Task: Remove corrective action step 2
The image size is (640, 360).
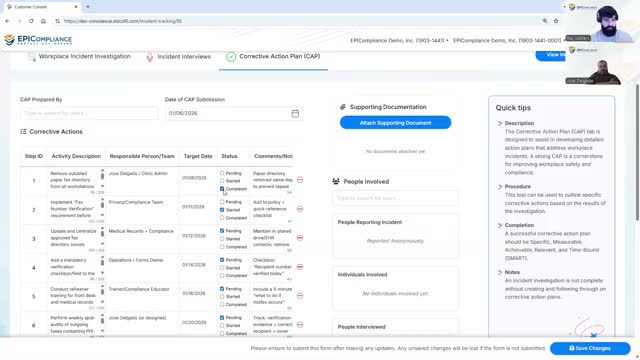Action: coord(300,209)
